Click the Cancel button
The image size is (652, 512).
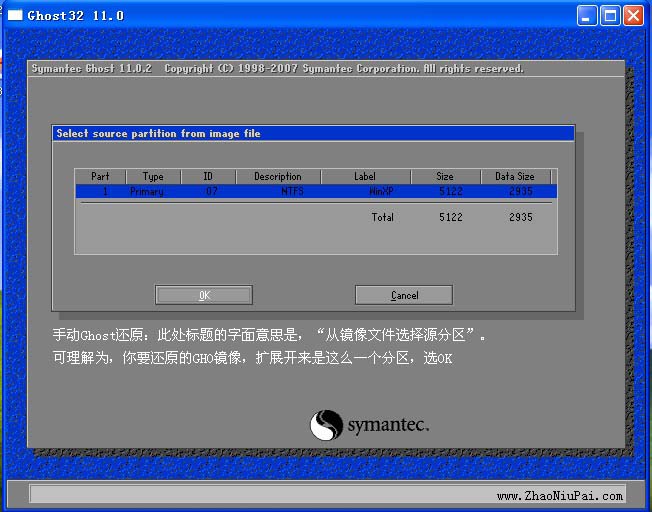[404, 295]
